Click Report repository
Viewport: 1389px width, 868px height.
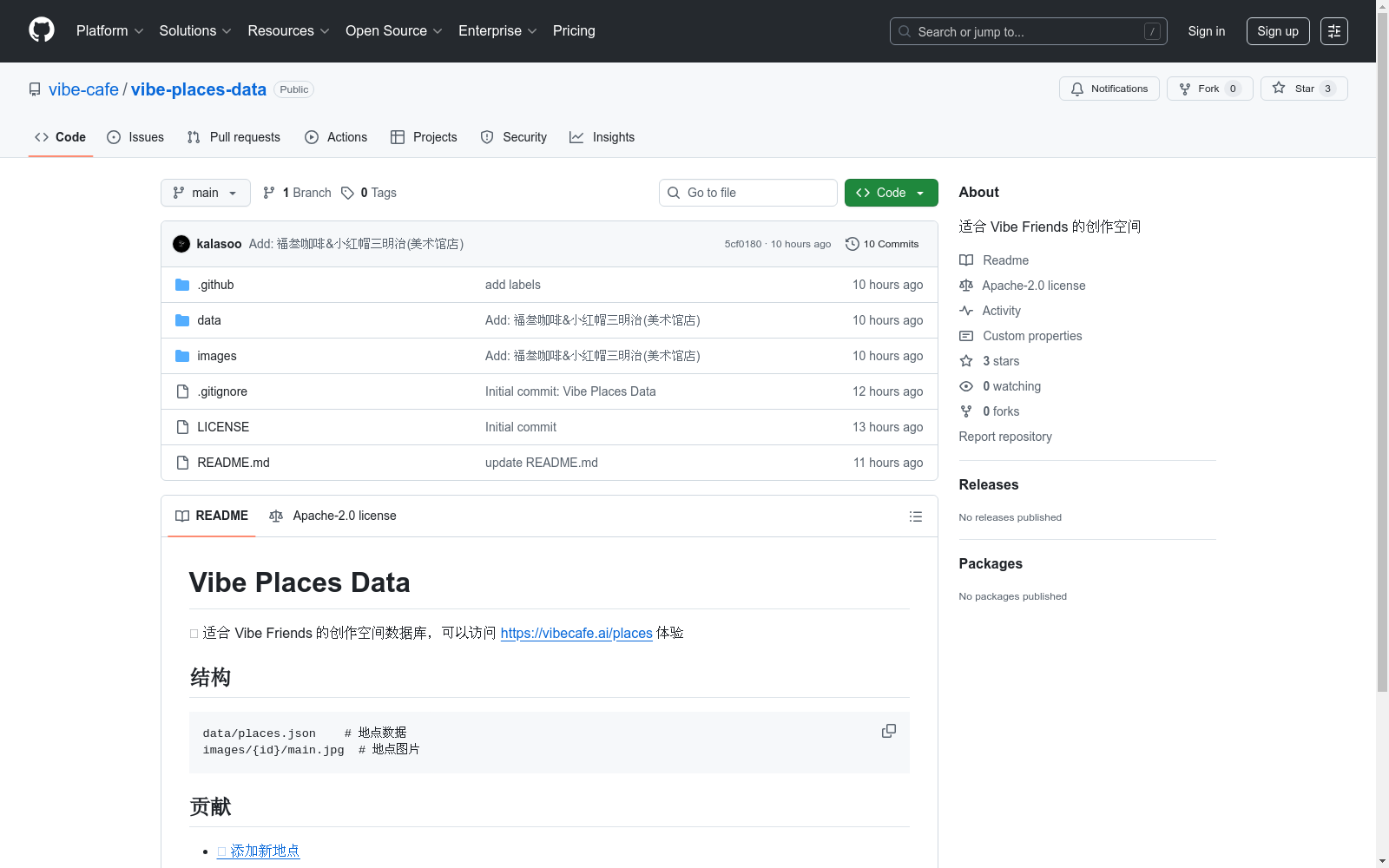click(x=1005, y=437)
